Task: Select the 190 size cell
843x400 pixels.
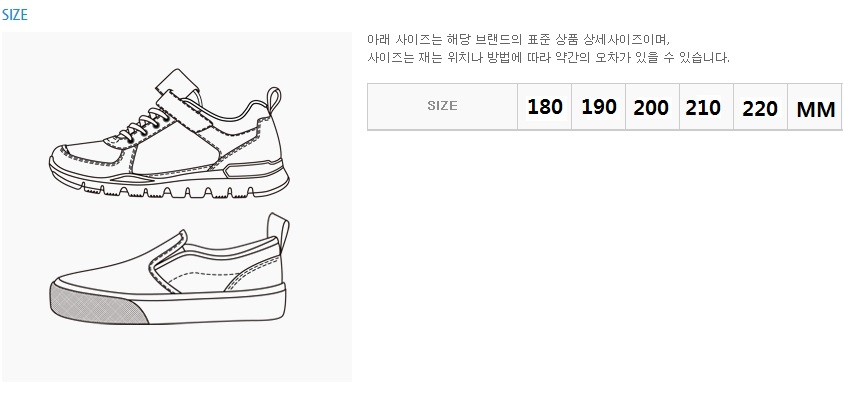Action: (x=598, y=107)
